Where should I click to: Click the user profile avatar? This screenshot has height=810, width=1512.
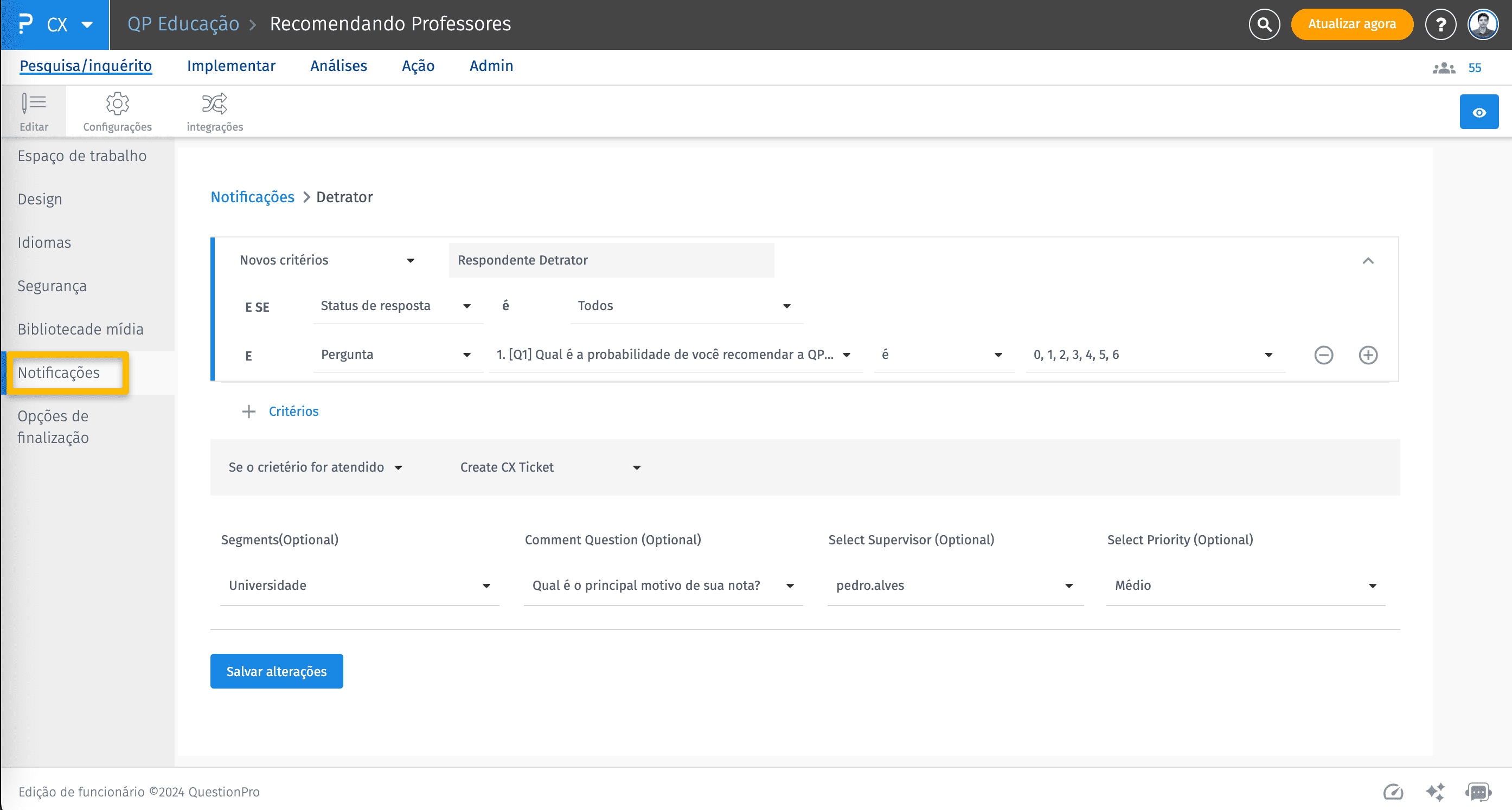[1483, 24]
